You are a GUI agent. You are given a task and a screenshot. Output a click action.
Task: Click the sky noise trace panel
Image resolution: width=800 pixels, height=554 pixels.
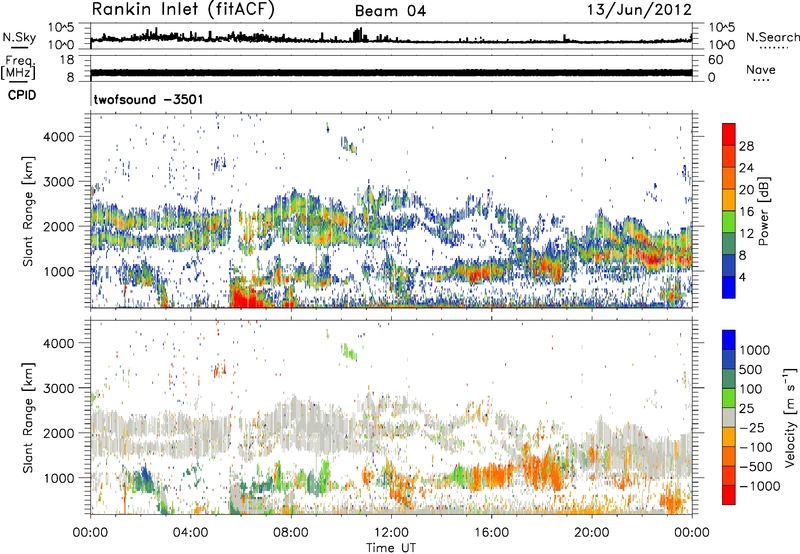391,36
